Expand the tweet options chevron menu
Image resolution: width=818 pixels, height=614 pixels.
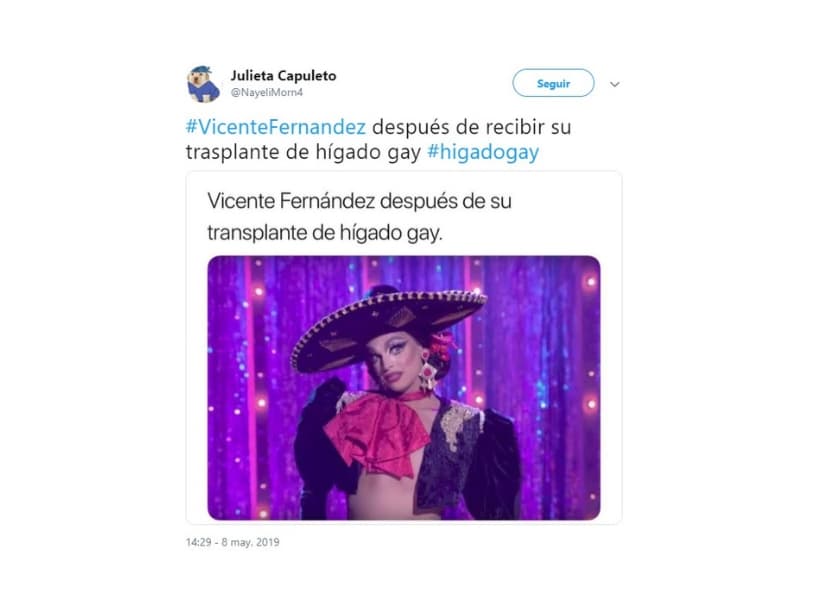[615, 84]
